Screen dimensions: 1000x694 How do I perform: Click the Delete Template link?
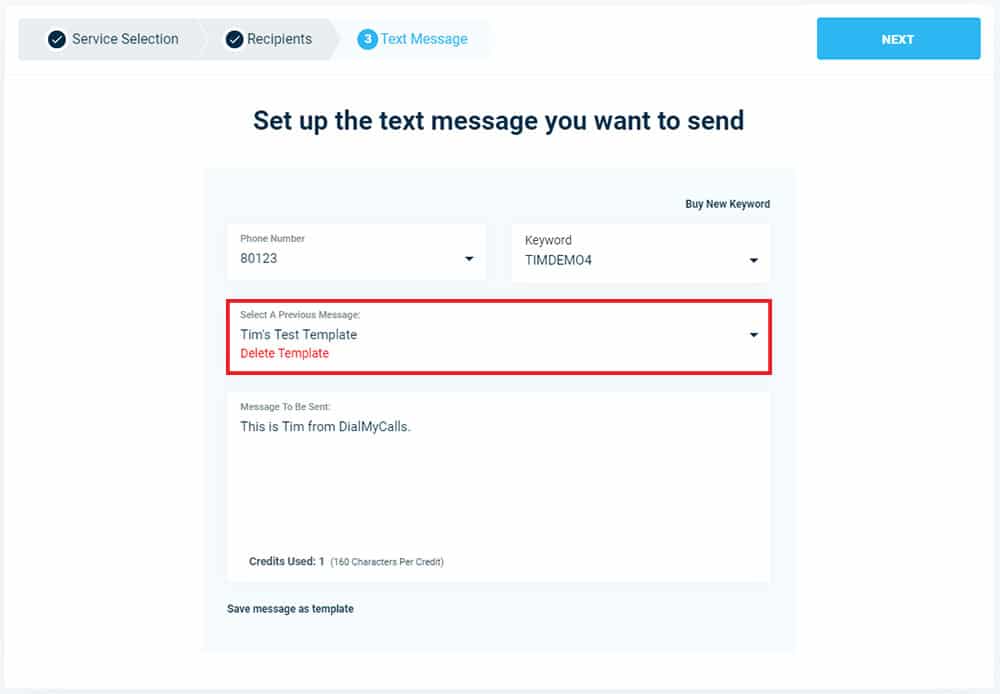(x=284, y=353)
